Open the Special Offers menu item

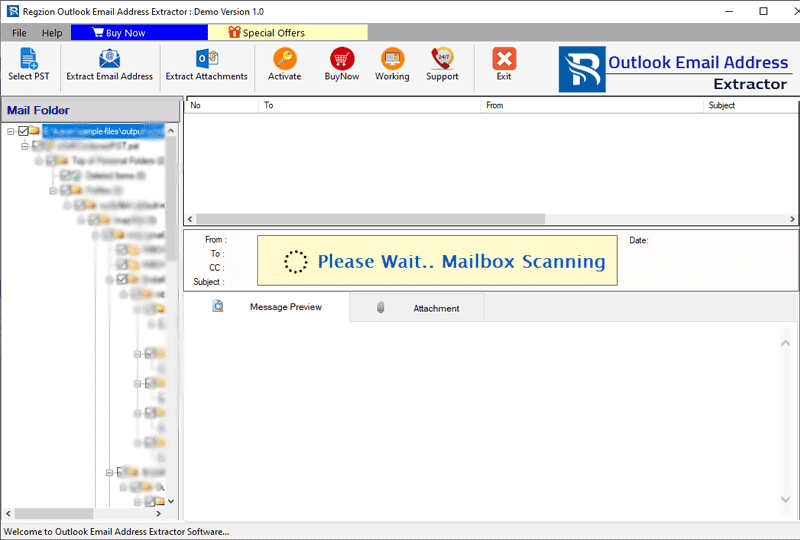(288, 33)
